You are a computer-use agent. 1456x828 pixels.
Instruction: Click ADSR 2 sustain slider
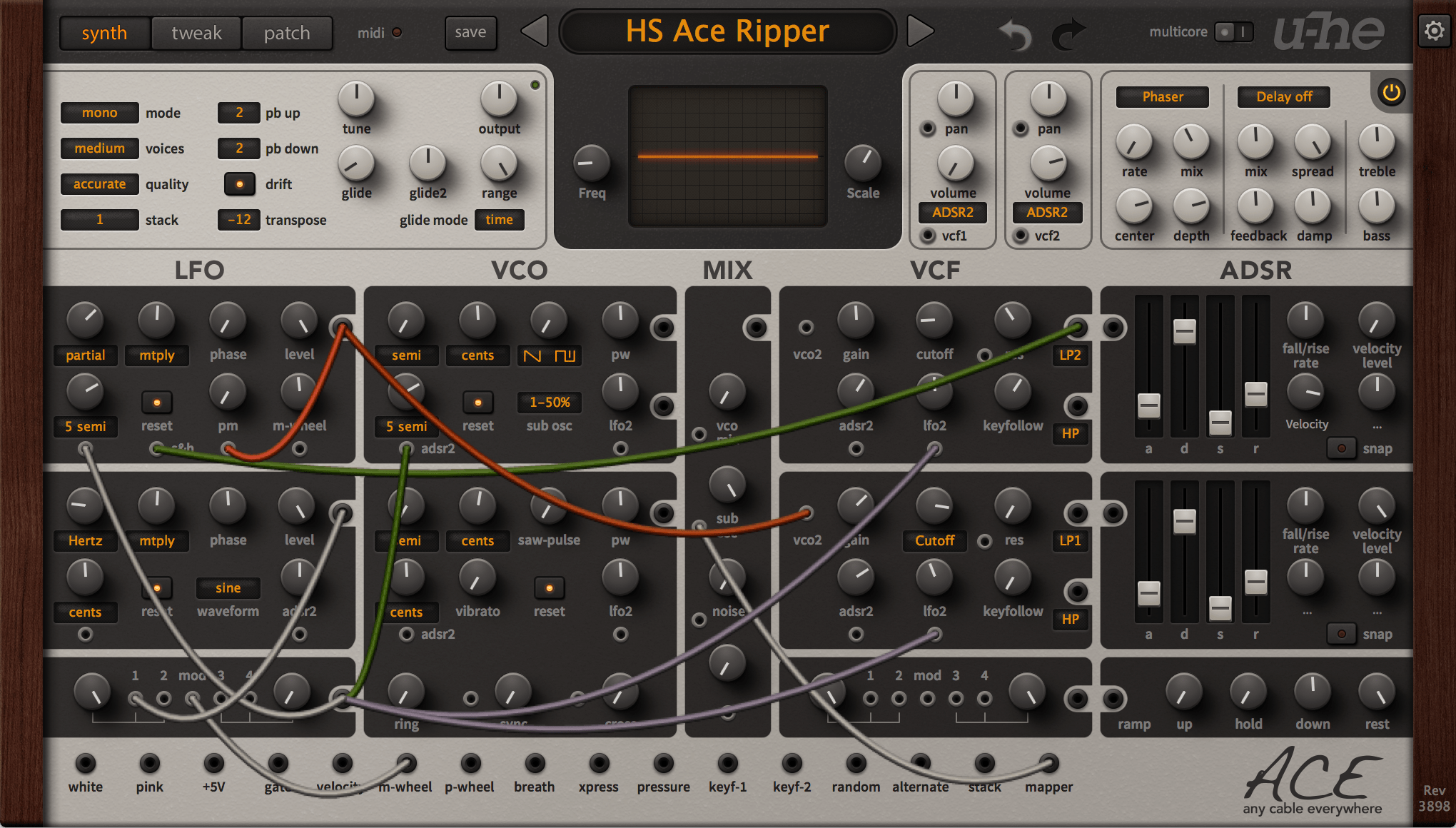click(1220, 608)
